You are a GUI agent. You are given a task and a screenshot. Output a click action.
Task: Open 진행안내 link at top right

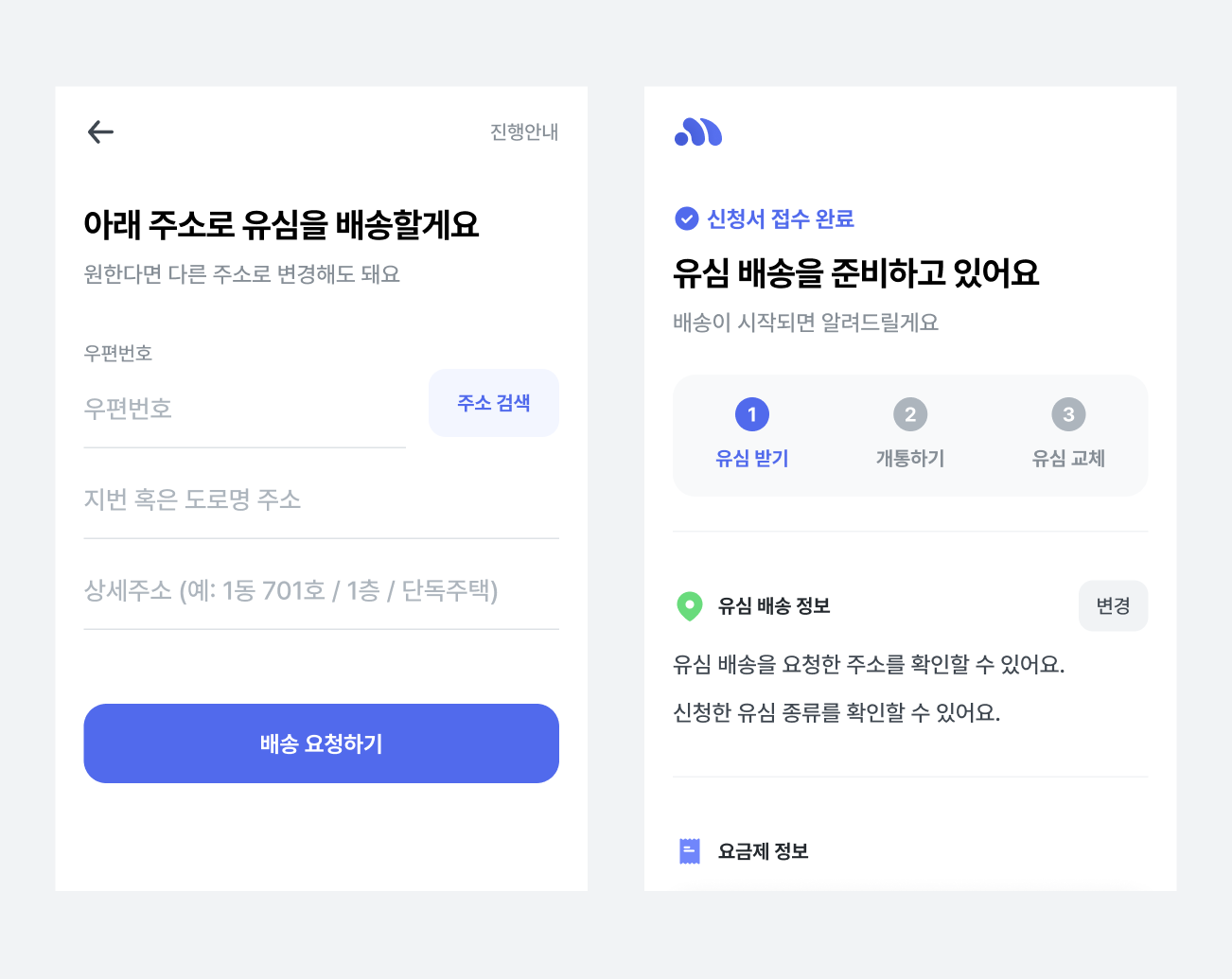point(524,131)
